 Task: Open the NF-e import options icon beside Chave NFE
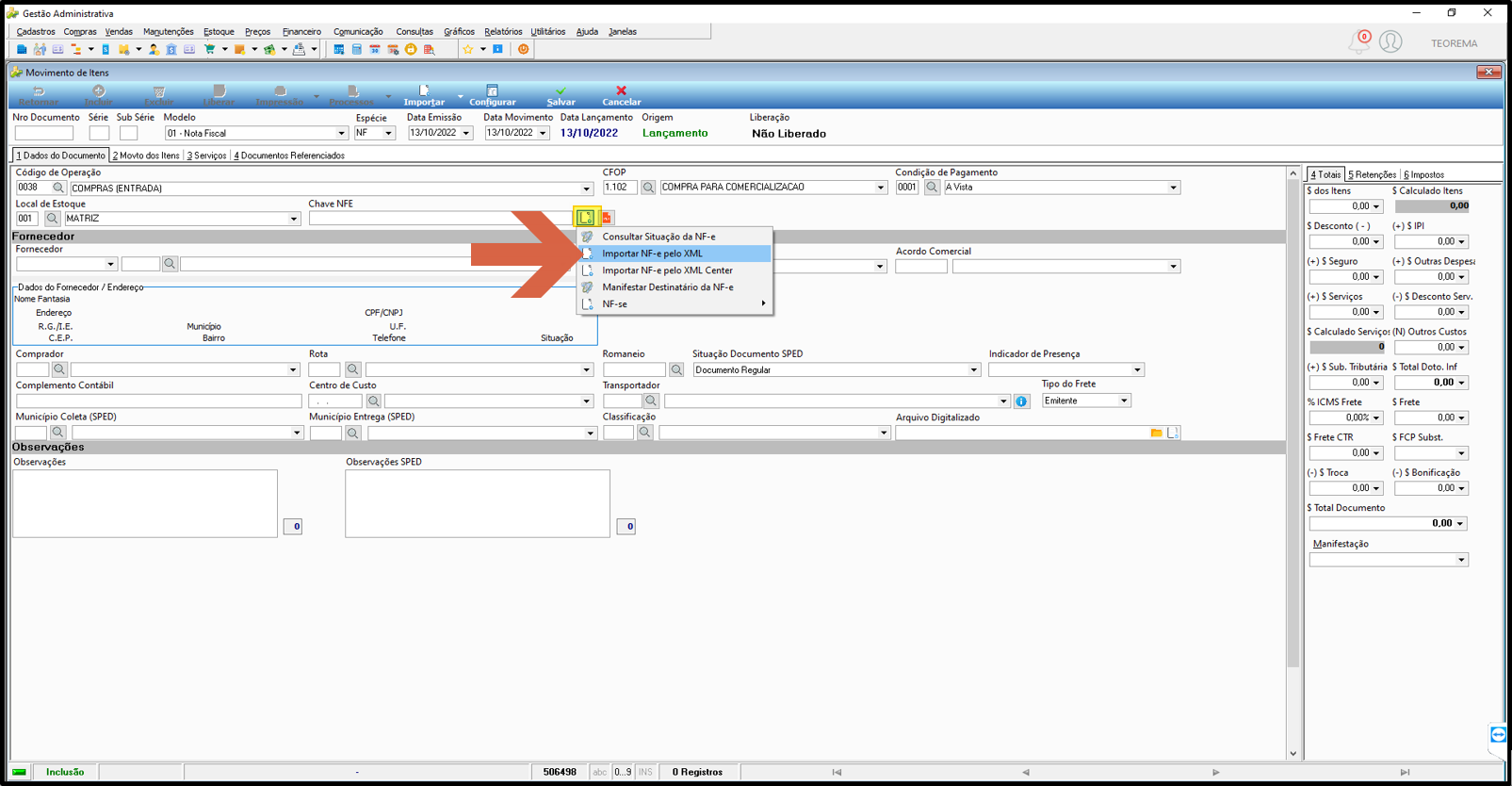point(586,218)
